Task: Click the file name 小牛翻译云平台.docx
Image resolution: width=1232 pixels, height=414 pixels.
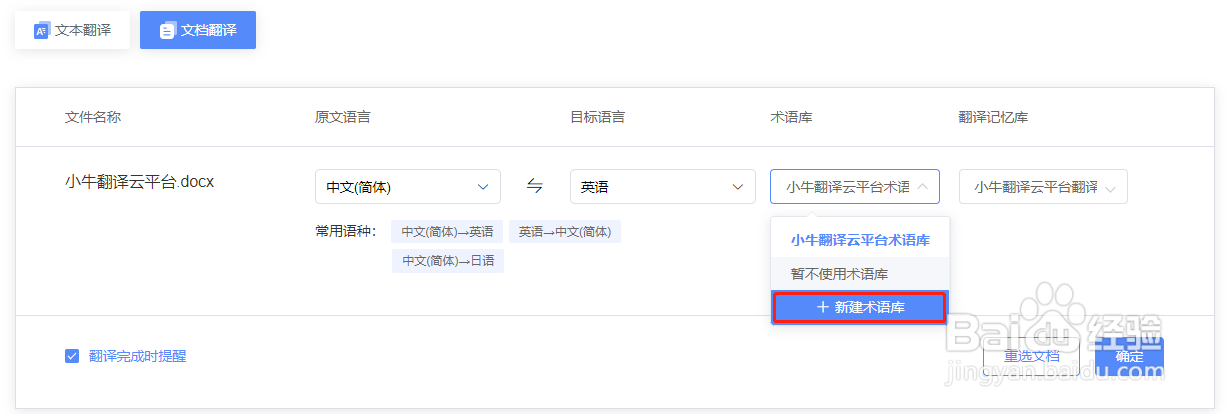Action: click(140, 182)
